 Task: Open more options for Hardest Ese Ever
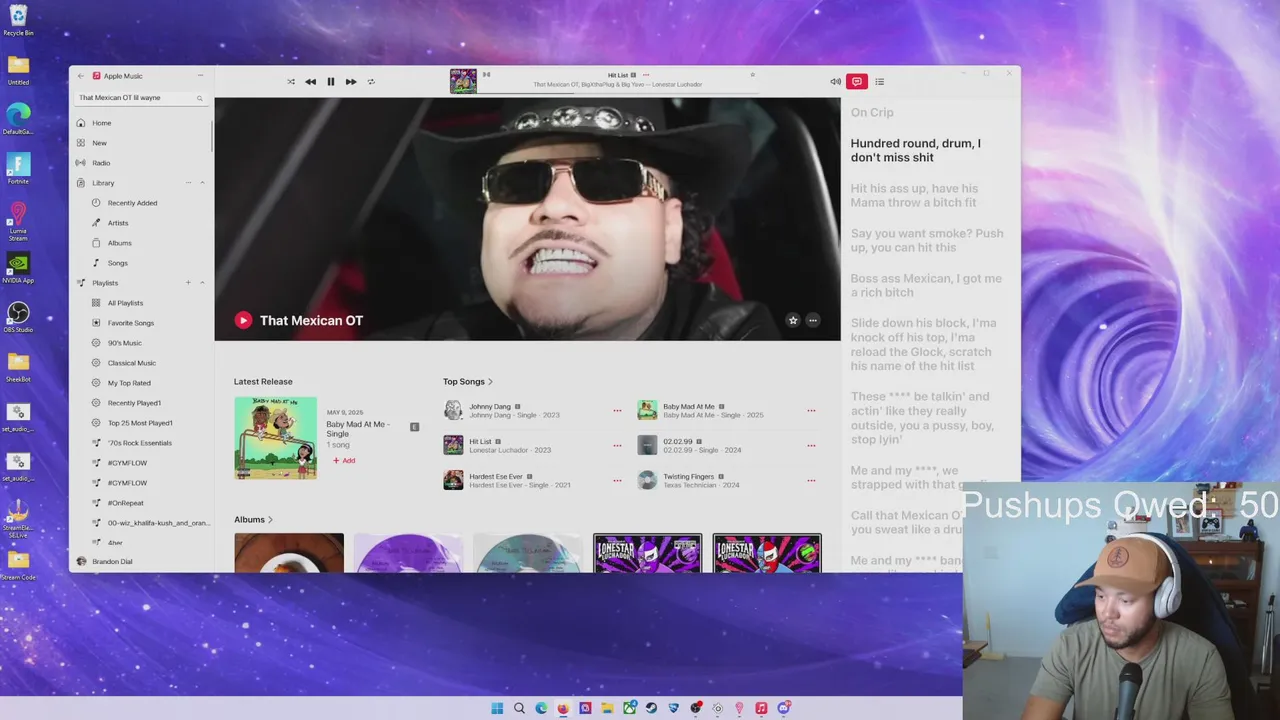click(x=617, y=481)
